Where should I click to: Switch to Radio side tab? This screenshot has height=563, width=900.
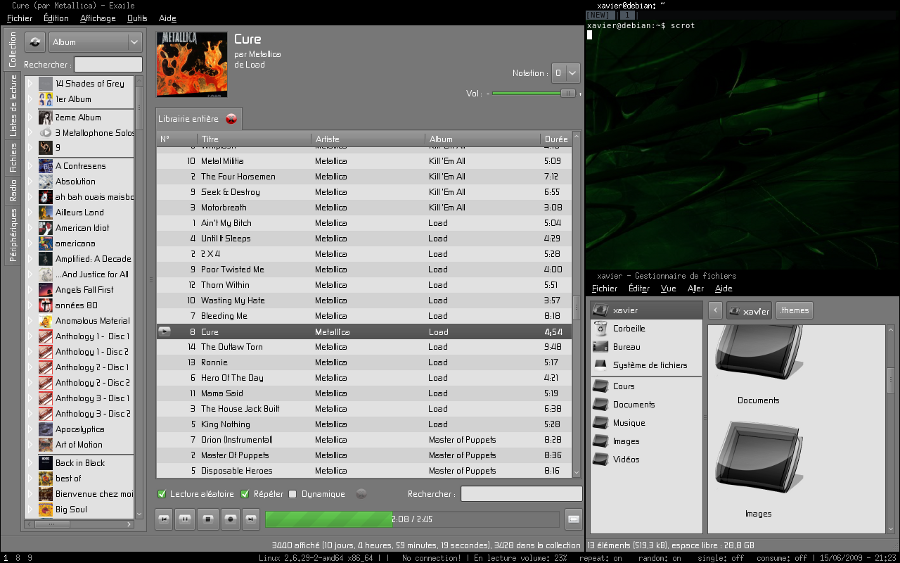coord(13,190)
